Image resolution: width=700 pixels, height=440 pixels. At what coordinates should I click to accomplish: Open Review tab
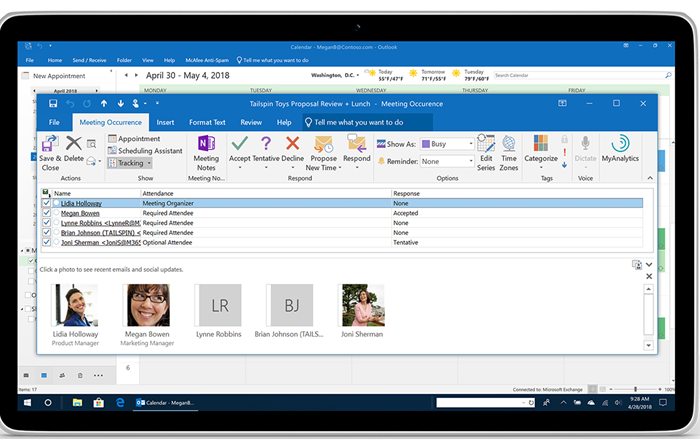251,122
